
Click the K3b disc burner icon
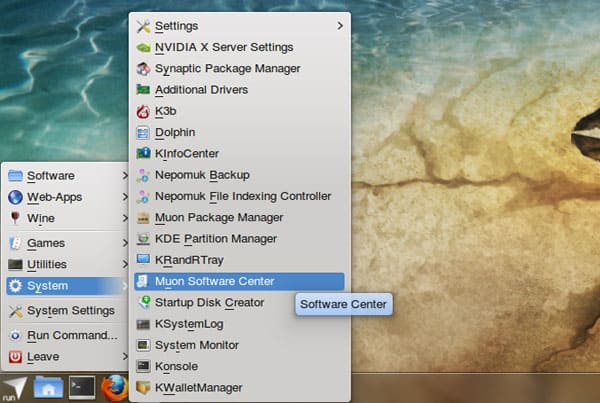pyautogui.click(x=143, y=111)
